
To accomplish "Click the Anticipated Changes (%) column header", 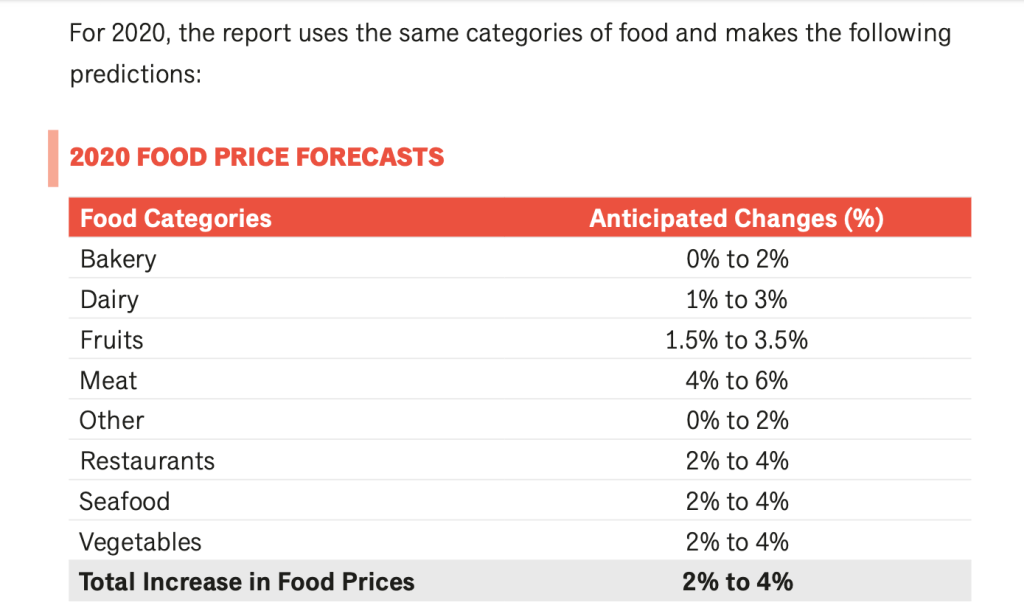I will click(736, 218).
